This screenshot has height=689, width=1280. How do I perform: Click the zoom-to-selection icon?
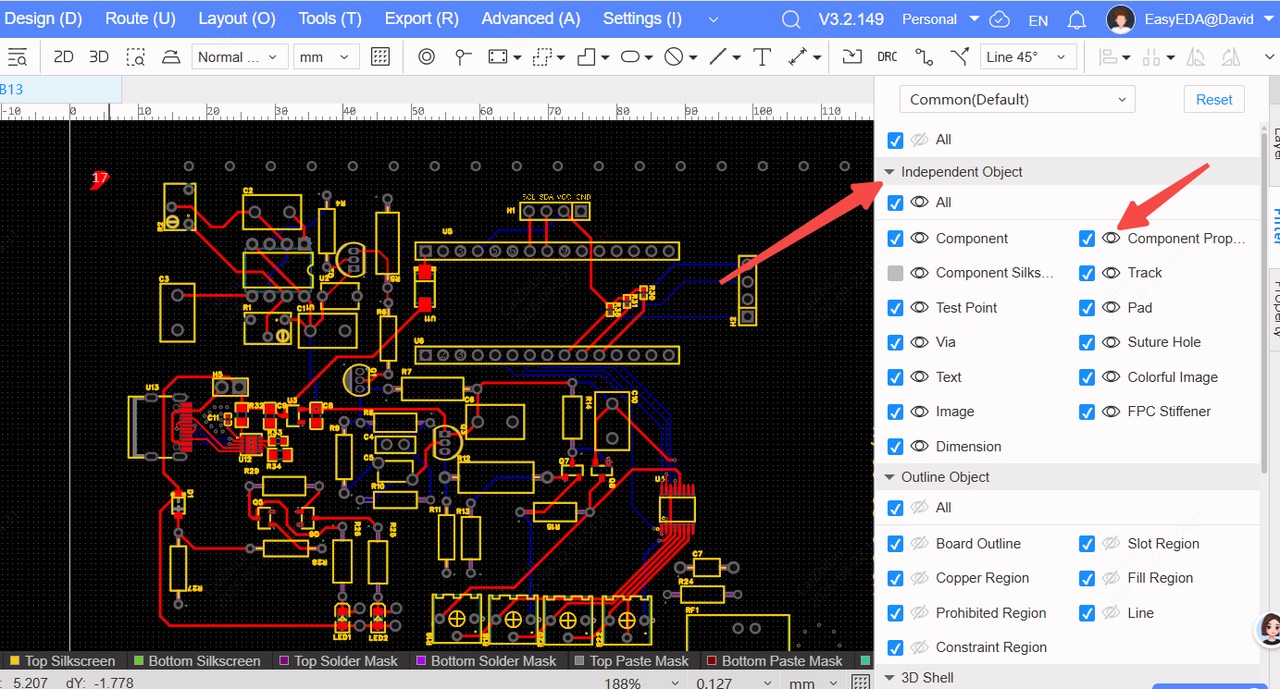point(135,57)
